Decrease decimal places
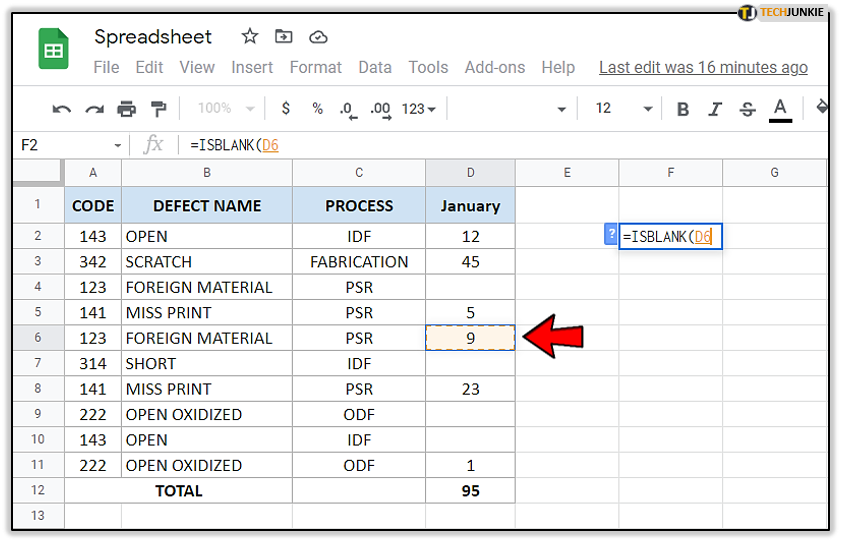Image resolution: width=841 pixels, height=542 pixels. (x=348, y=110)
